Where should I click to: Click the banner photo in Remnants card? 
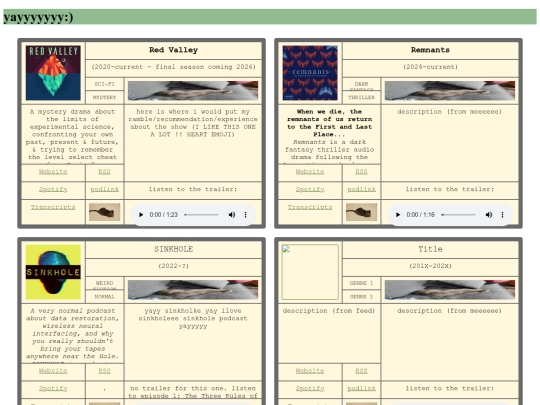pyautogui.click(x=450, y=91)
